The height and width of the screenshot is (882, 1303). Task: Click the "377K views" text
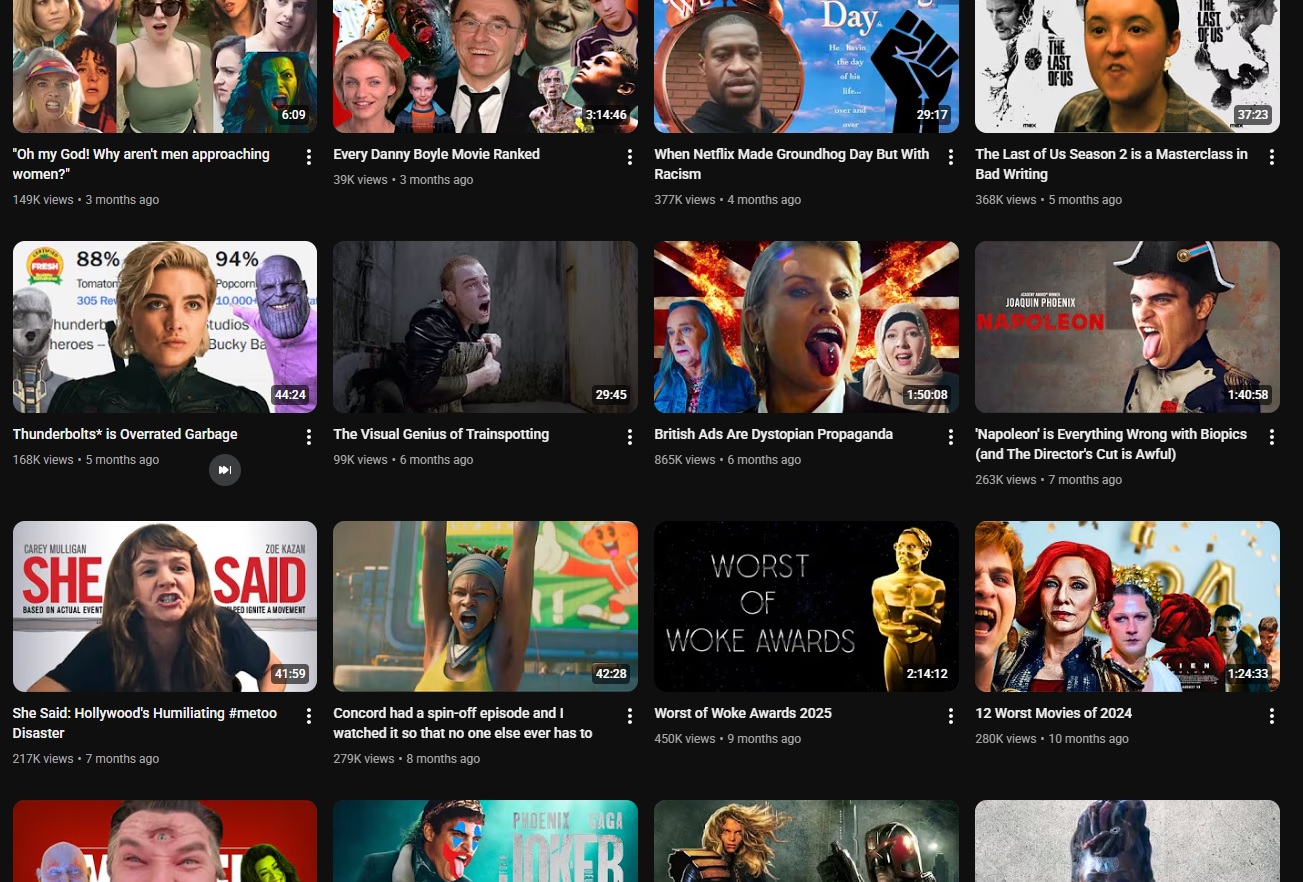685,200
